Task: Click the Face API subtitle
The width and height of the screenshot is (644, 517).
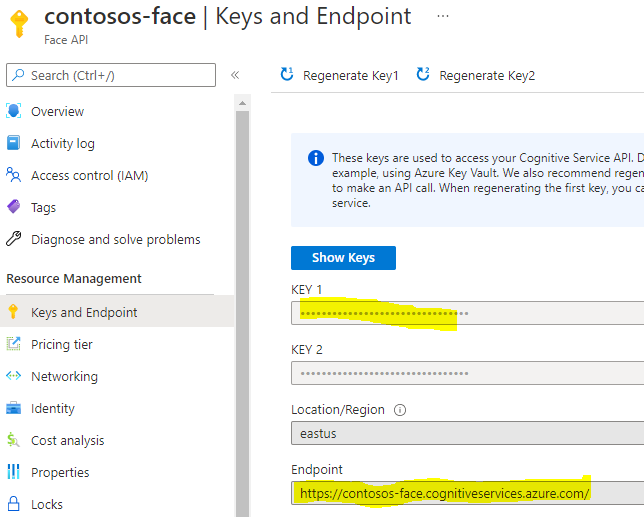Action: pos(66,40)
